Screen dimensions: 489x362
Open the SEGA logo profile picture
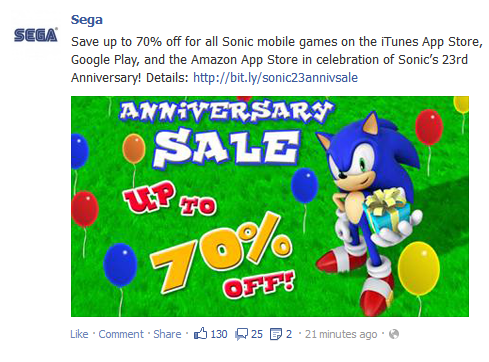(36, 35)
